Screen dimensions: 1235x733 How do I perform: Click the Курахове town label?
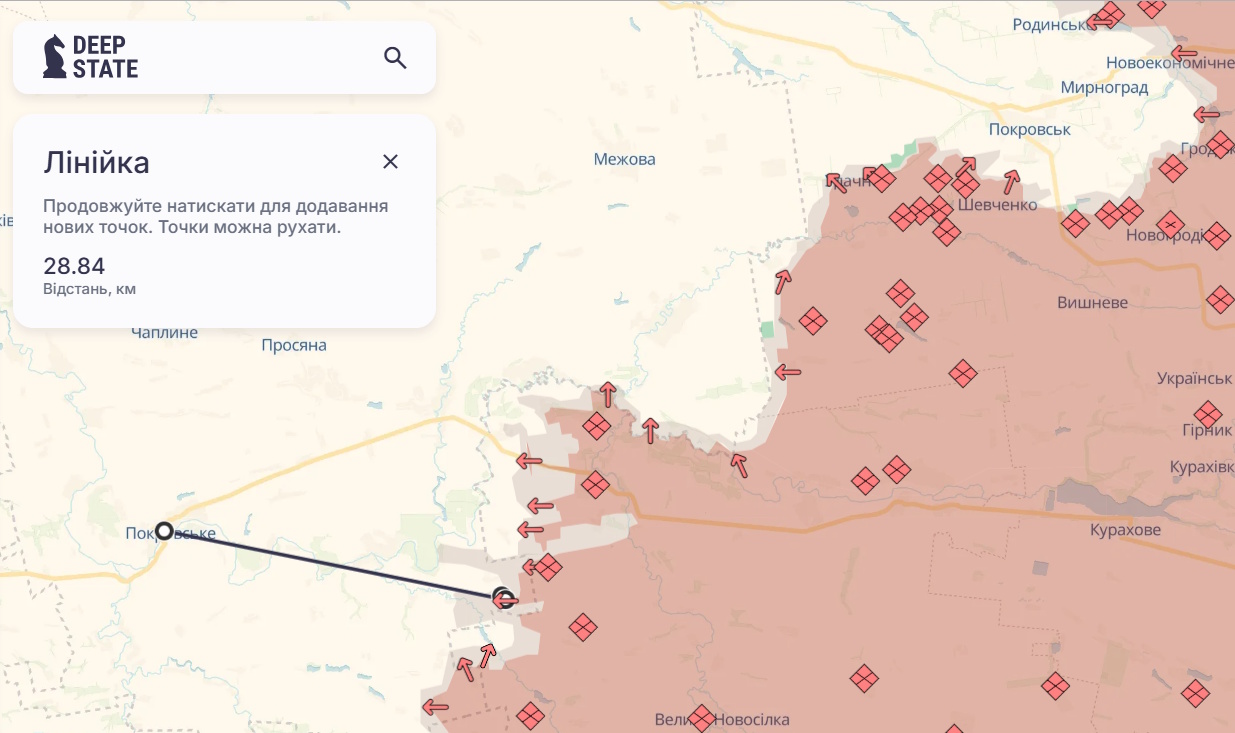pos(1125,530)
